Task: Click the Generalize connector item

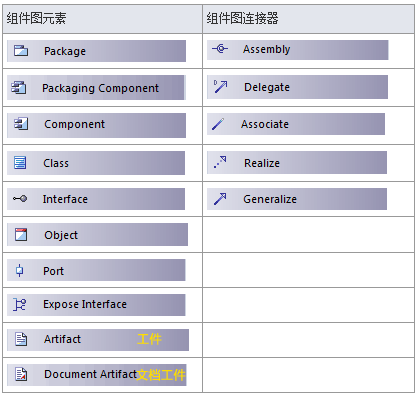Action: [297, 199]
